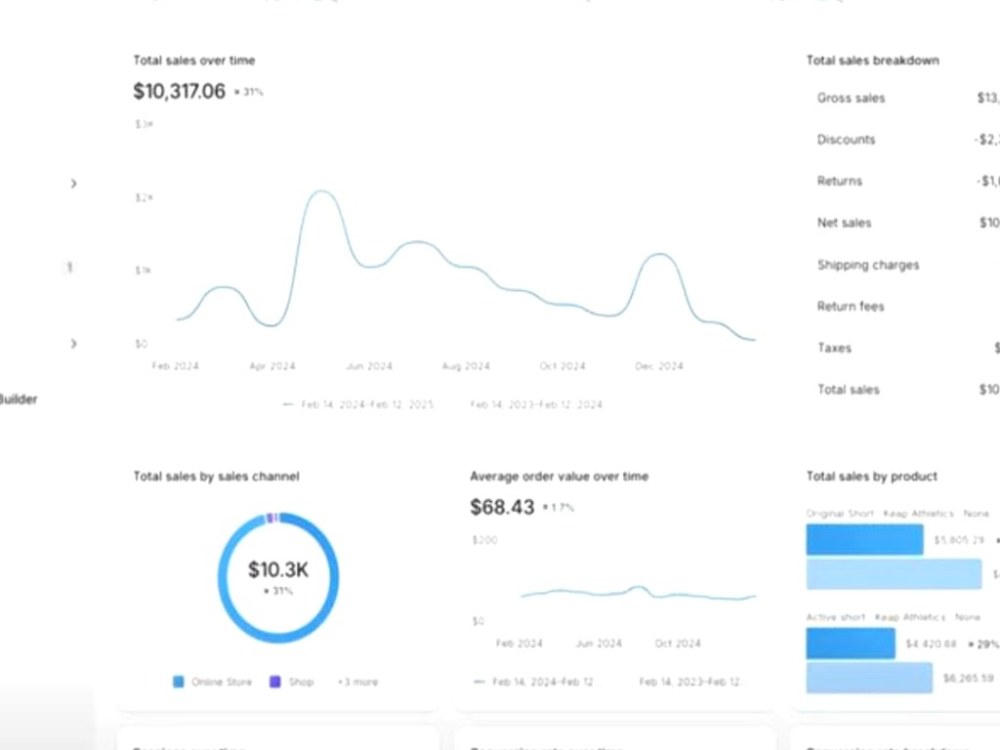Expand the lower sidebar chevron
The height and width of the screenshot is (750, 1000).
click(x=73, y=344)
